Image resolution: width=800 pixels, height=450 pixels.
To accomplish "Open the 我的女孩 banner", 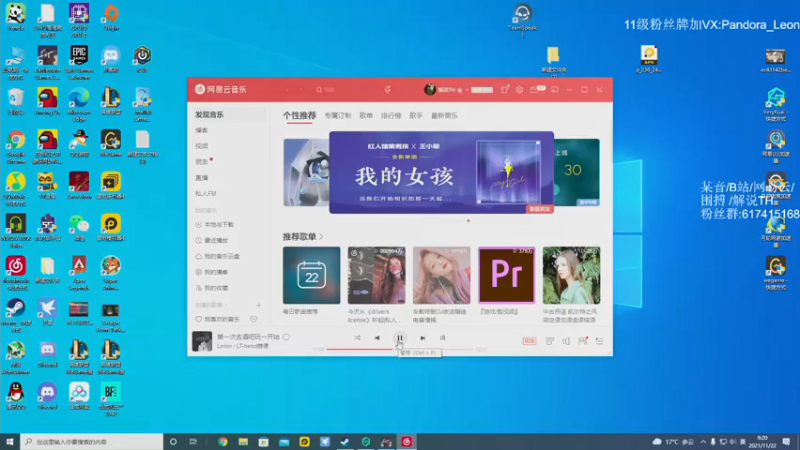I will click(x=441, y=172).
